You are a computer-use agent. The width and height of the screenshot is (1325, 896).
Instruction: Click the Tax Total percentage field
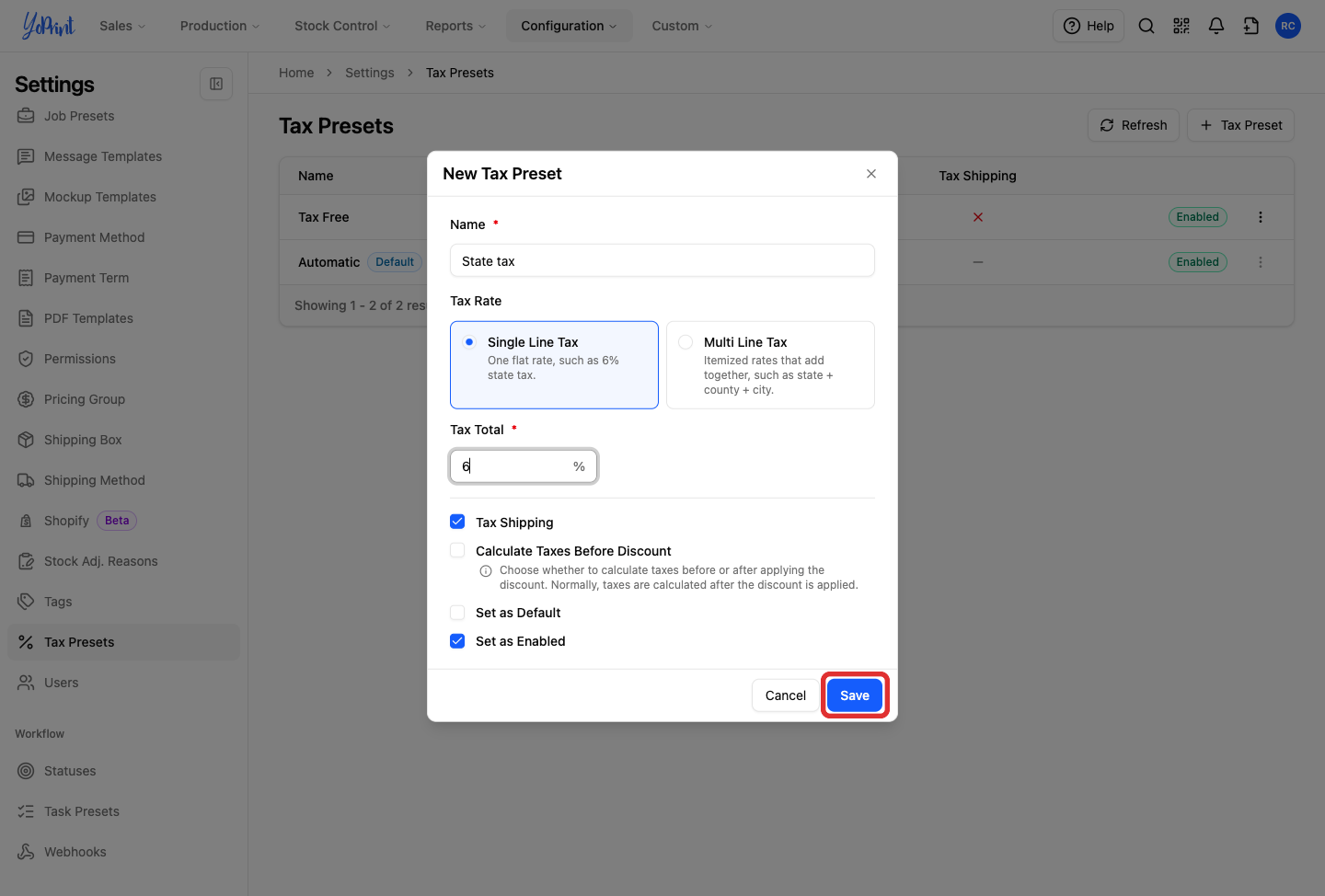[524, 466]
